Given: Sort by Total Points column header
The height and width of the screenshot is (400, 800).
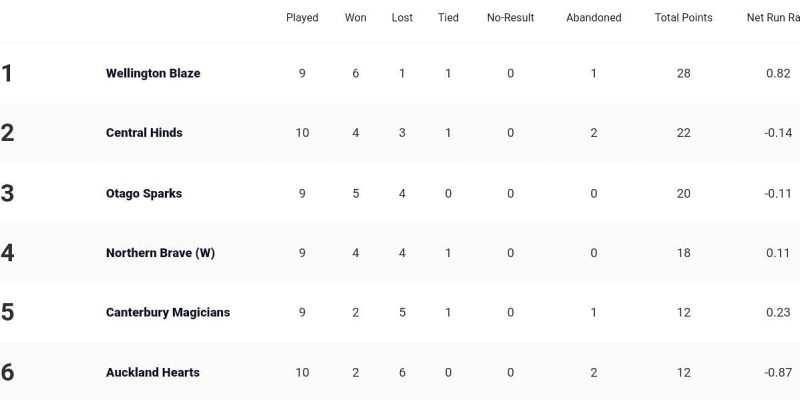Looking at the screenshot, I should click(683, 18).
